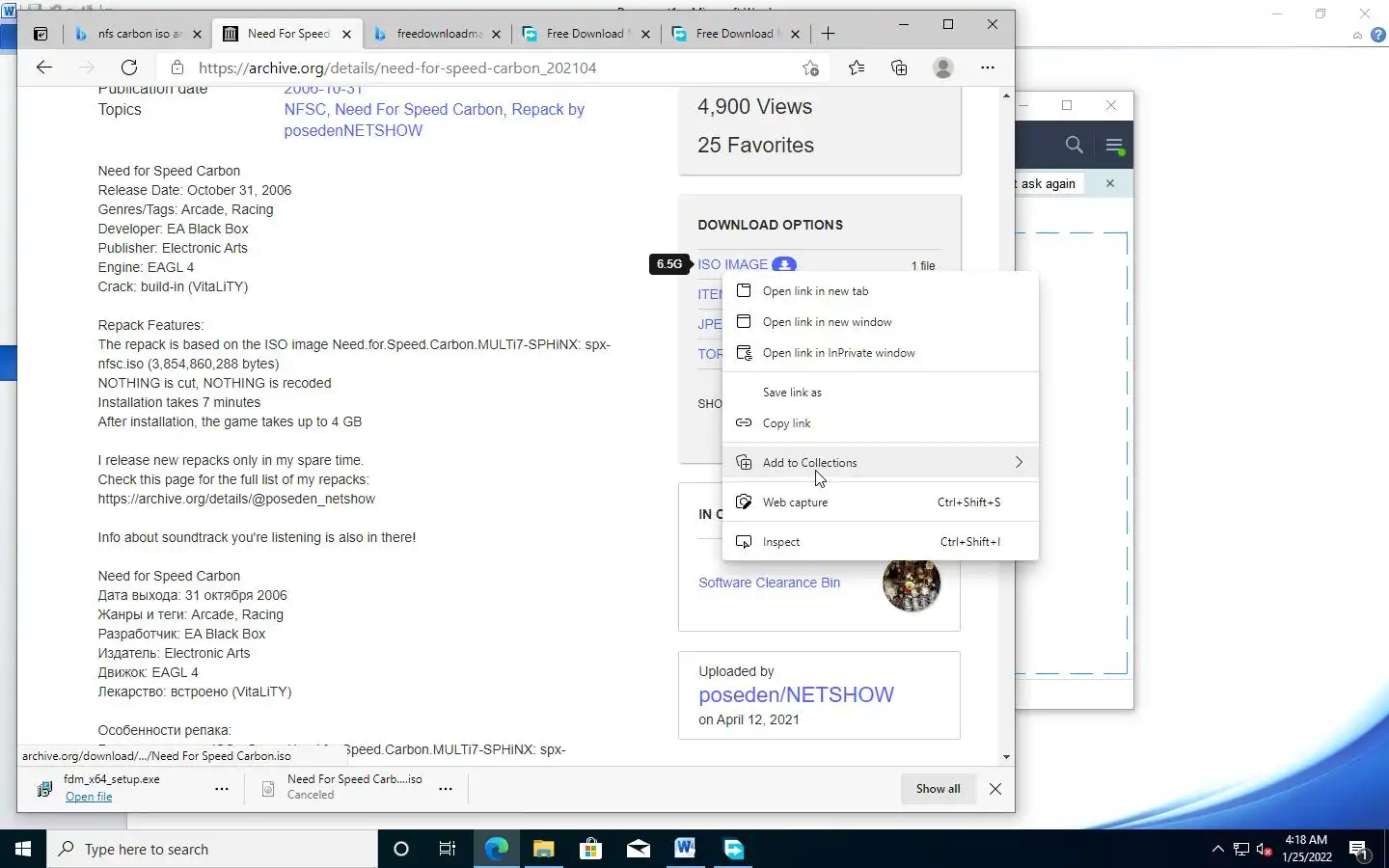Click the Software Clearance Bin thumbnail

(911, 583)
